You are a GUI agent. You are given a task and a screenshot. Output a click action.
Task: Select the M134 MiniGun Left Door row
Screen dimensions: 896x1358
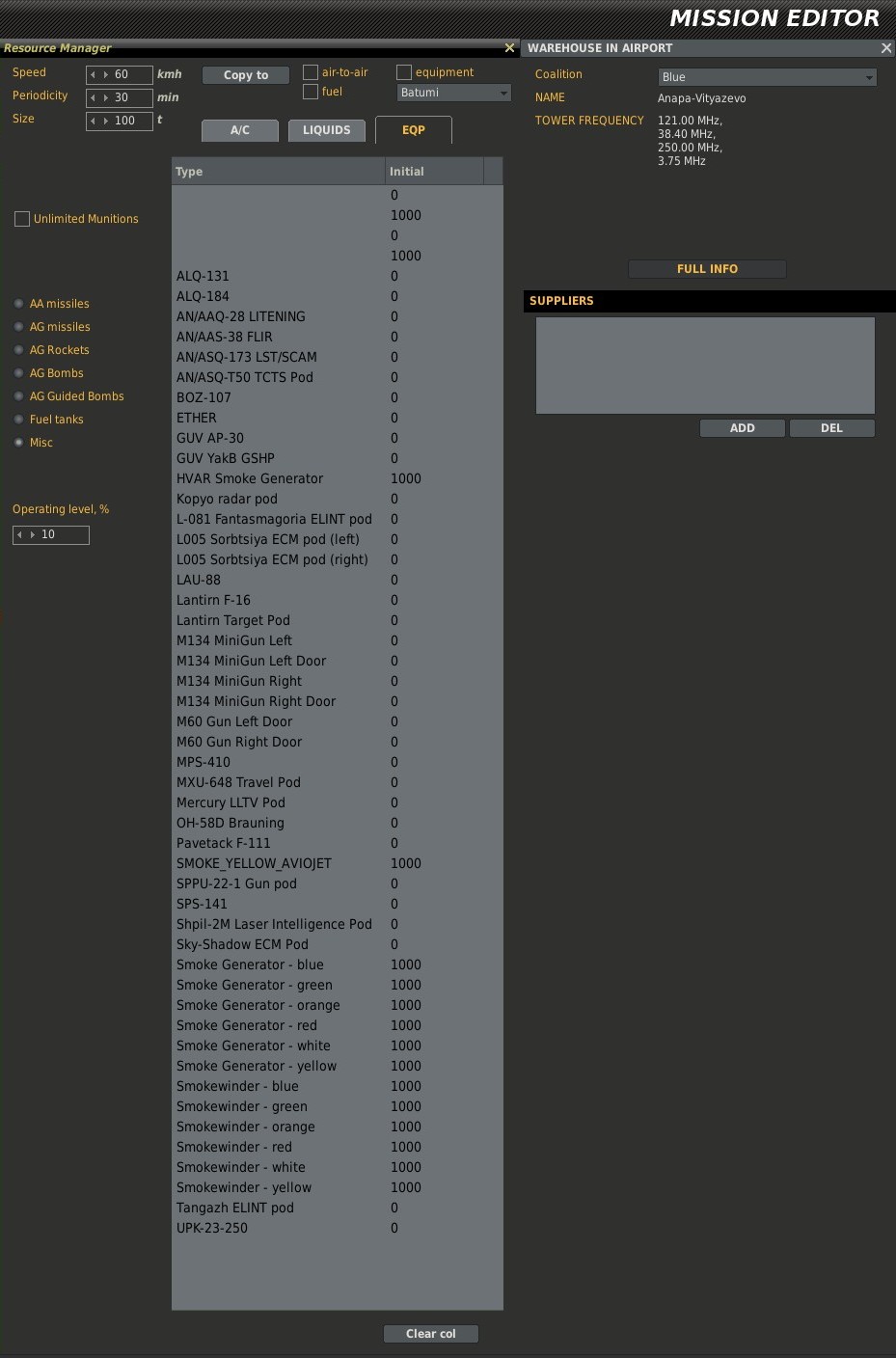click(337, 661)
